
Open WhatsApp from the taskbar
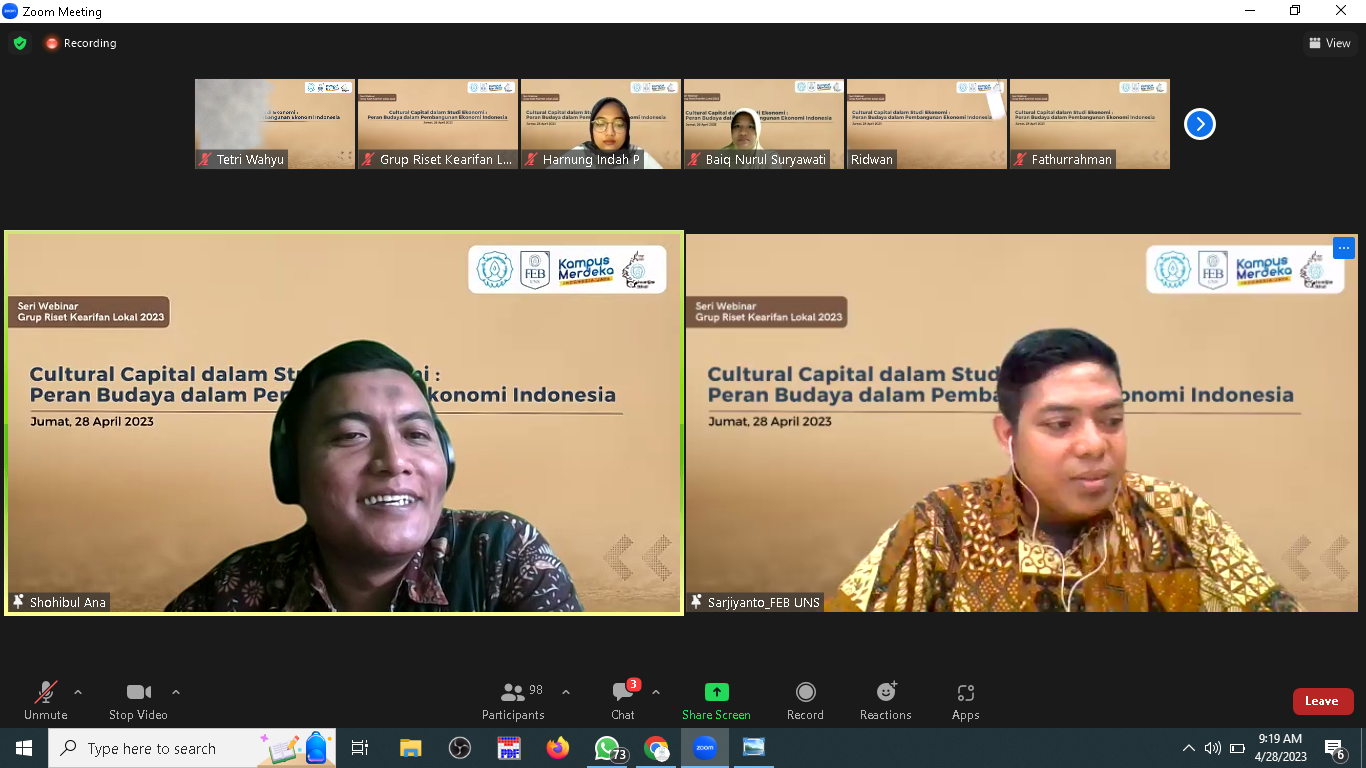coord(608,748)
